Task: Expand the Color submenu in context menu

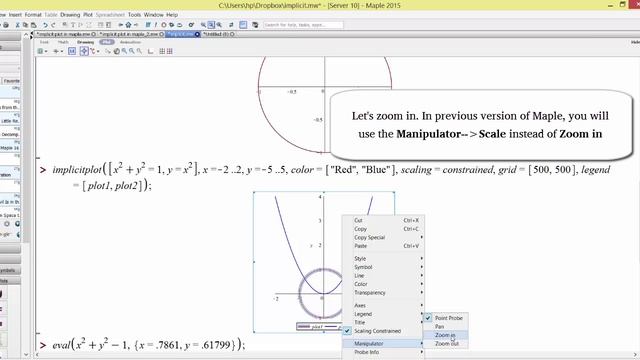Action: 383,284
